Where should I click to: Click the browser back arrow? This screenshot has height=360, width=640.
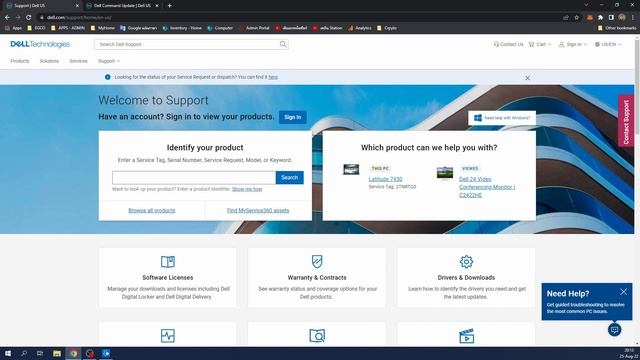(7, 18)
